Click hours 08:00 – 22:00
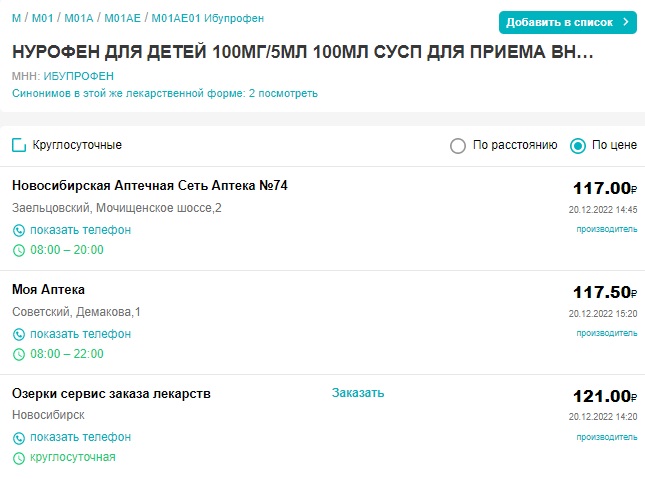This screenshot has height=479, width=645. point(67,354)
